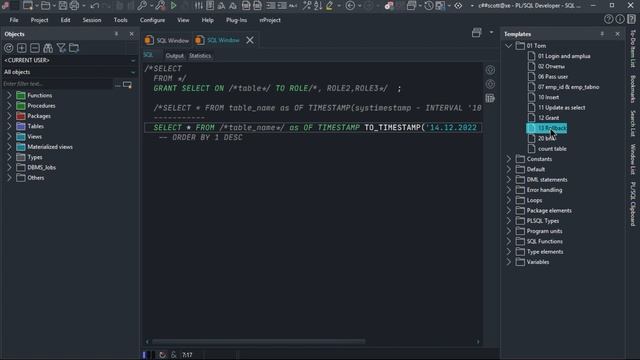The width and height of the screenshot is (640, 360).
Task: Expand the Views tree node
Action: coord(9,136)
